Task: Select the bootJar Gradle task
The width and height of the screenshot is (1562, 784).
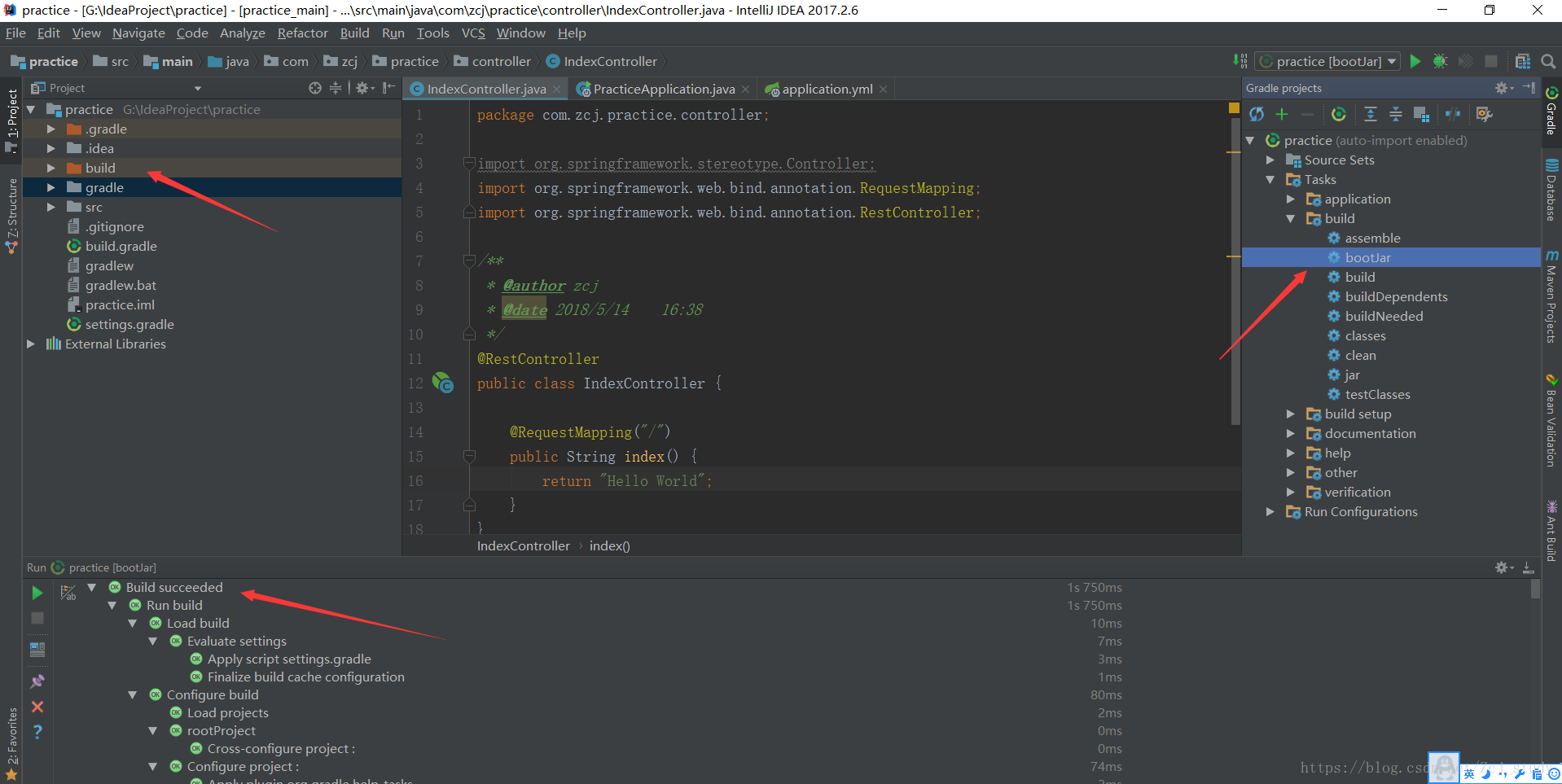Action: click(1367, 257)
